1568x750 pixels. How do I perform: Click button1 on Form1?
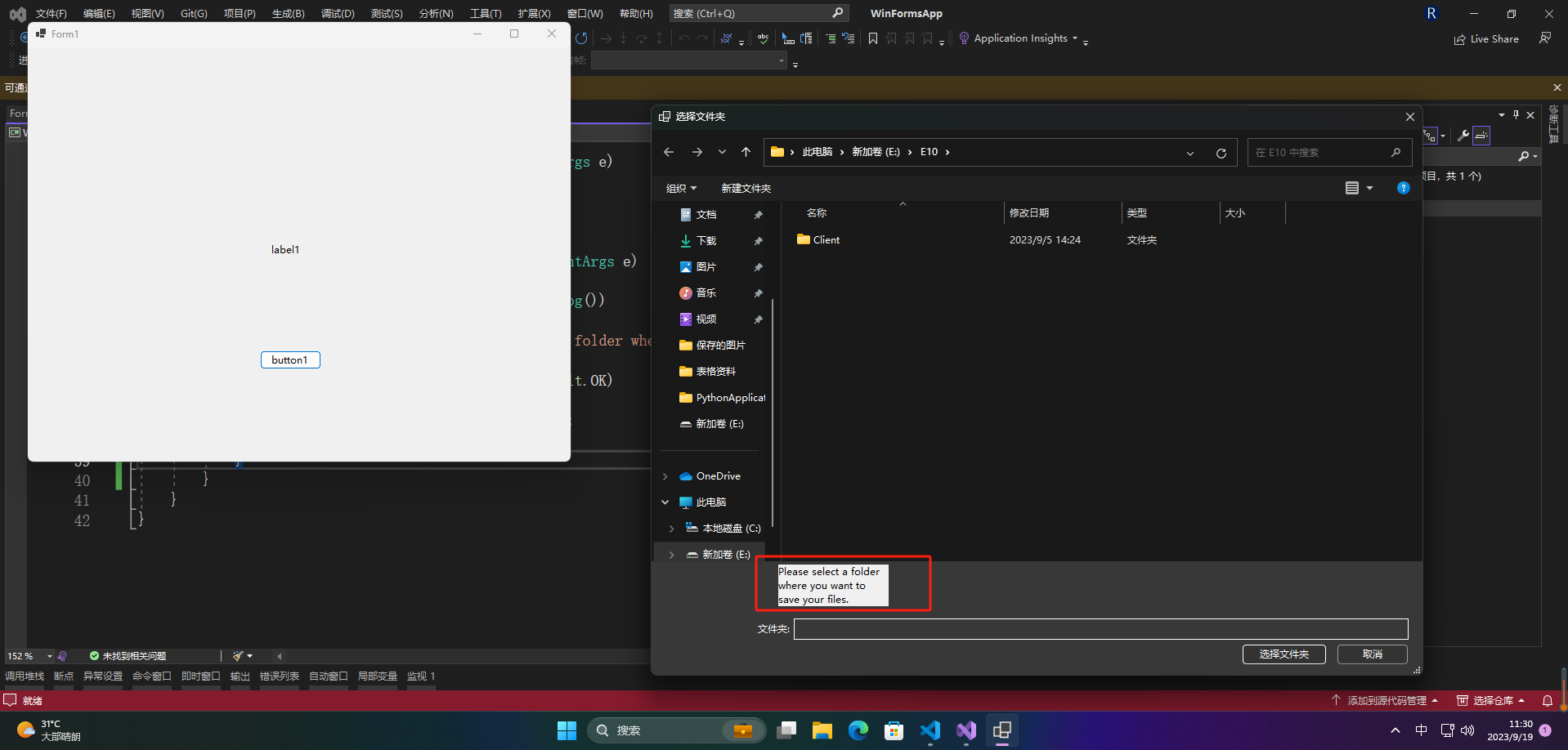point(290,360)
